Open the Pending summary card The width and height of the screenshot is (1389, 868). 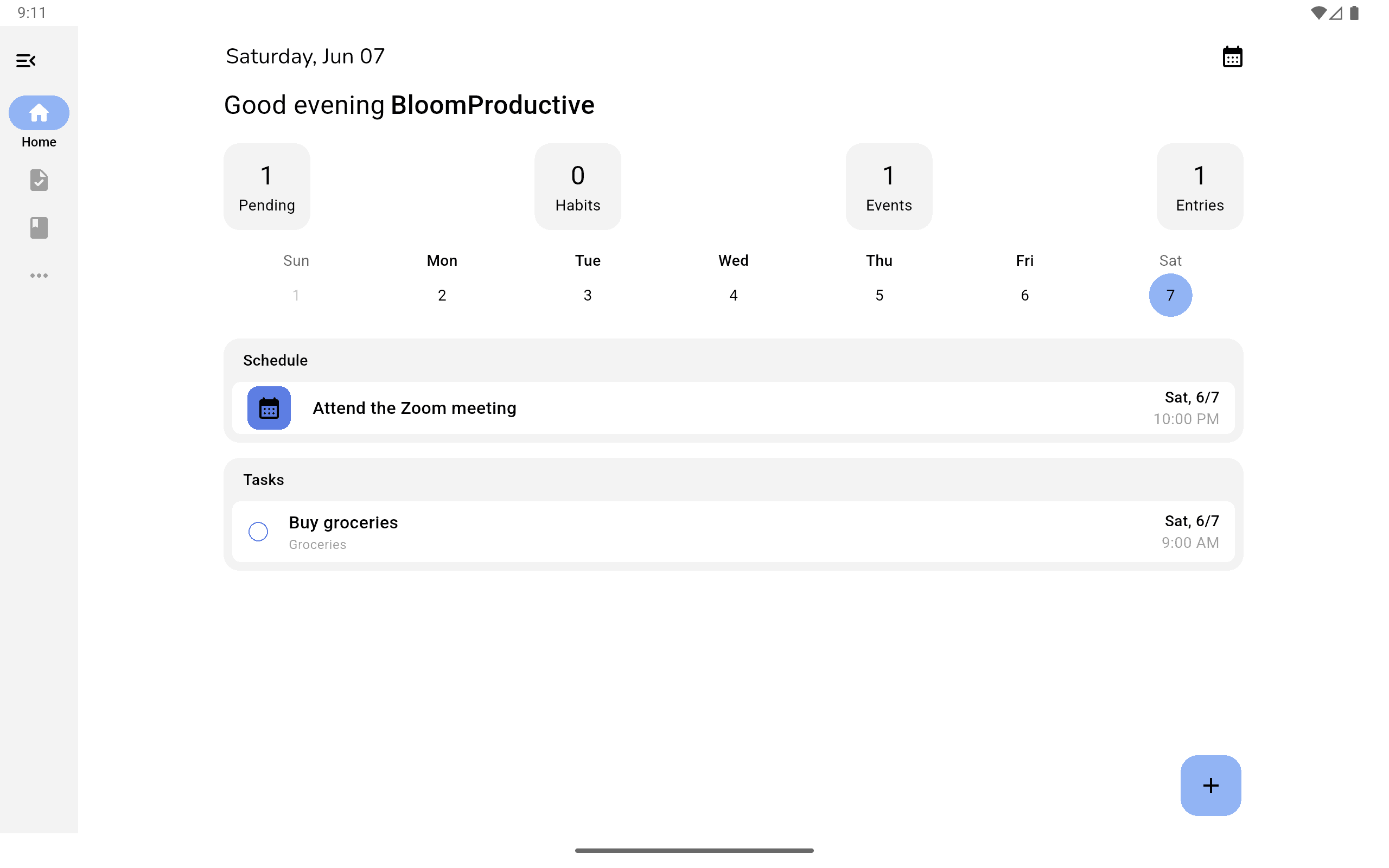267,186
